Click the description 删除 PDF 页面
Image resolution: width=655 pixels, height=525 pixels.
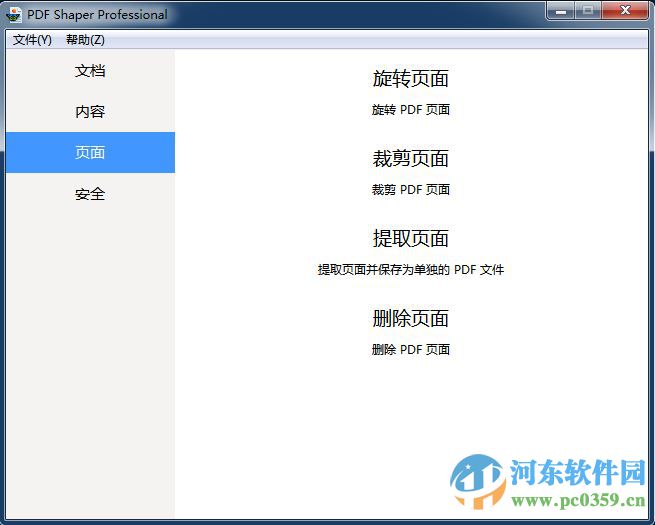click(x=411, y=350)
